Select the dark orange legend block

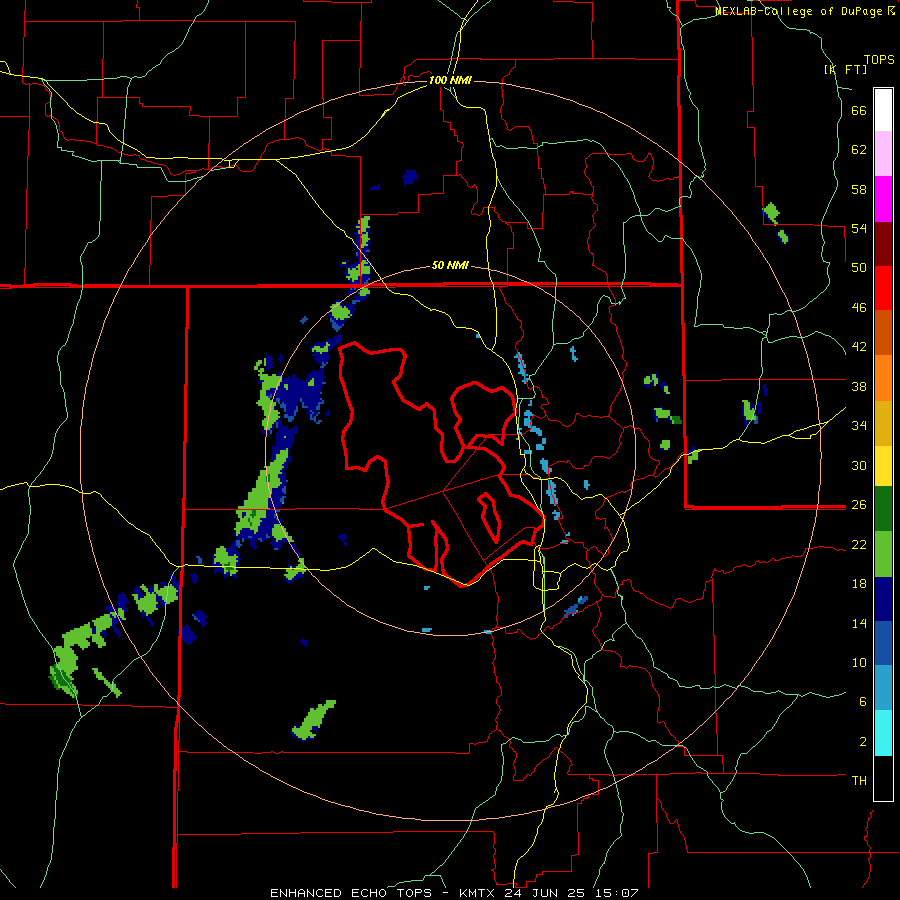(x=883, y=332)
